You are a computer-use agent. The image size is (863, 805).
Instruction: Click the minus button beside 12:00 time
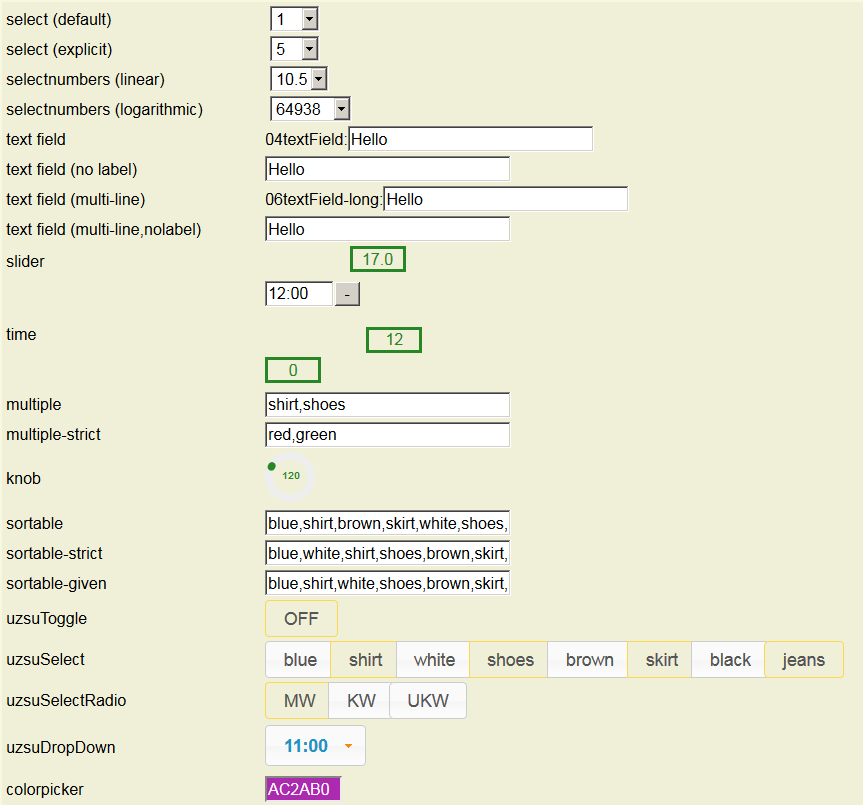click(x=346, y=294)
